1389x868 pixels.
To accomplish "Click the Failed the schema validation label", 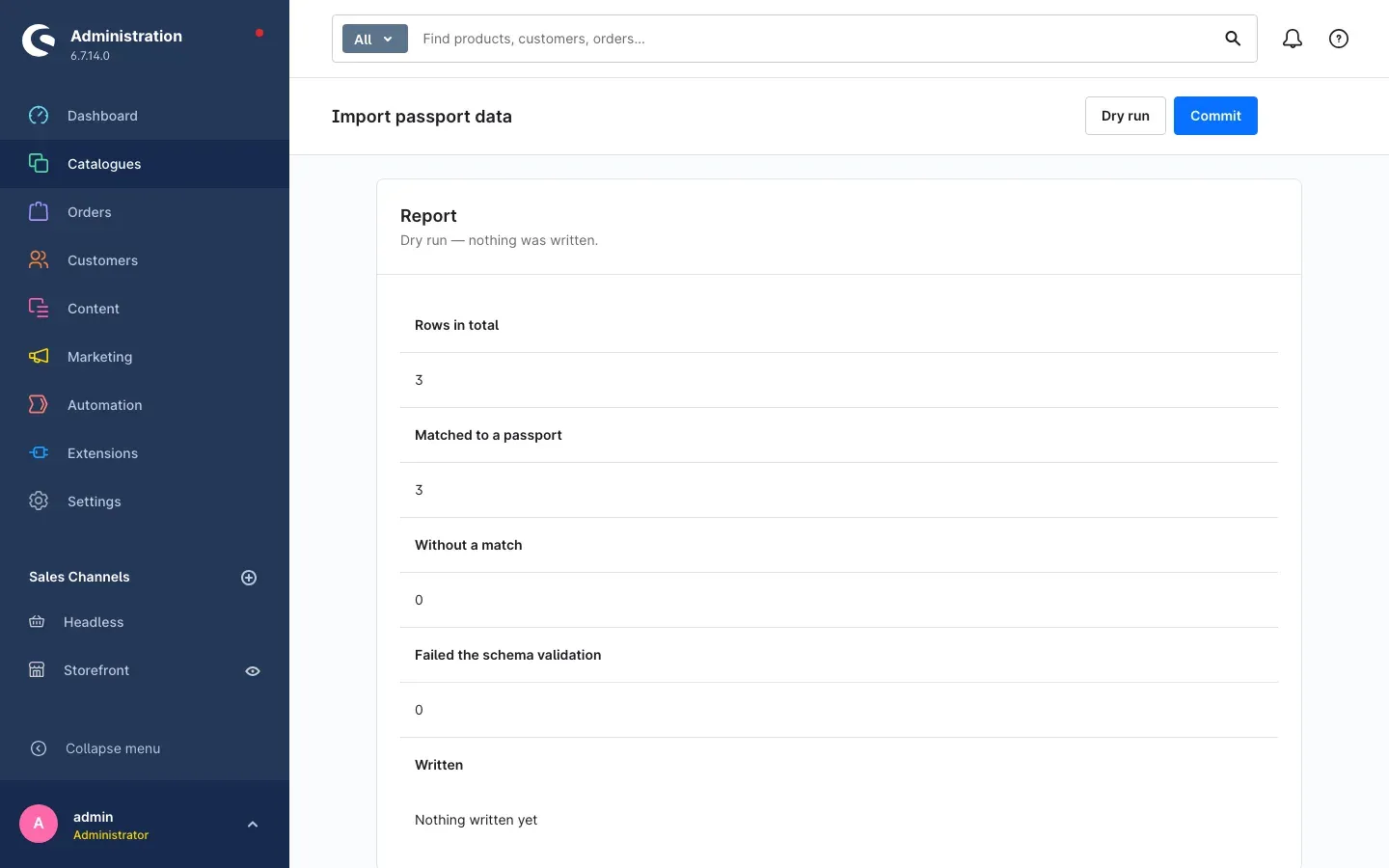I will [508, 655].
